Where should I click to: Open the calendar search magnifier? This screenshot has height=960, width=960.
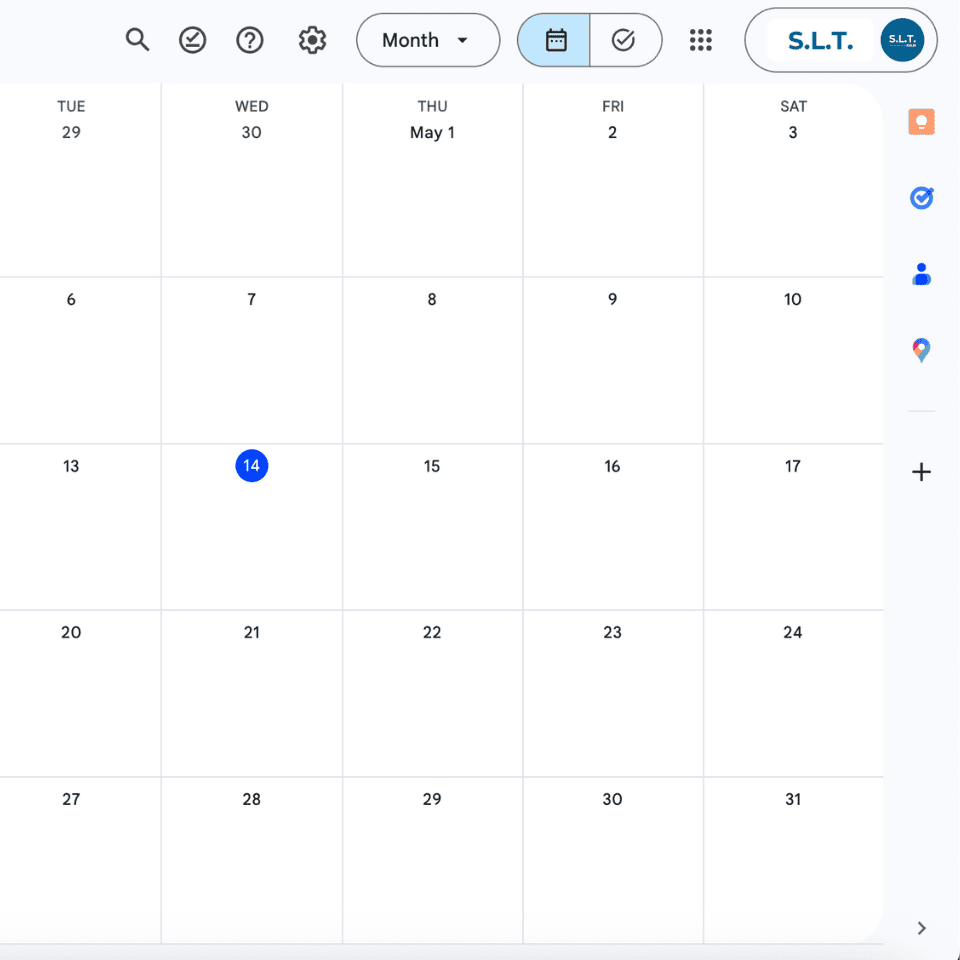pyautogui.click(x=137, y=40)
